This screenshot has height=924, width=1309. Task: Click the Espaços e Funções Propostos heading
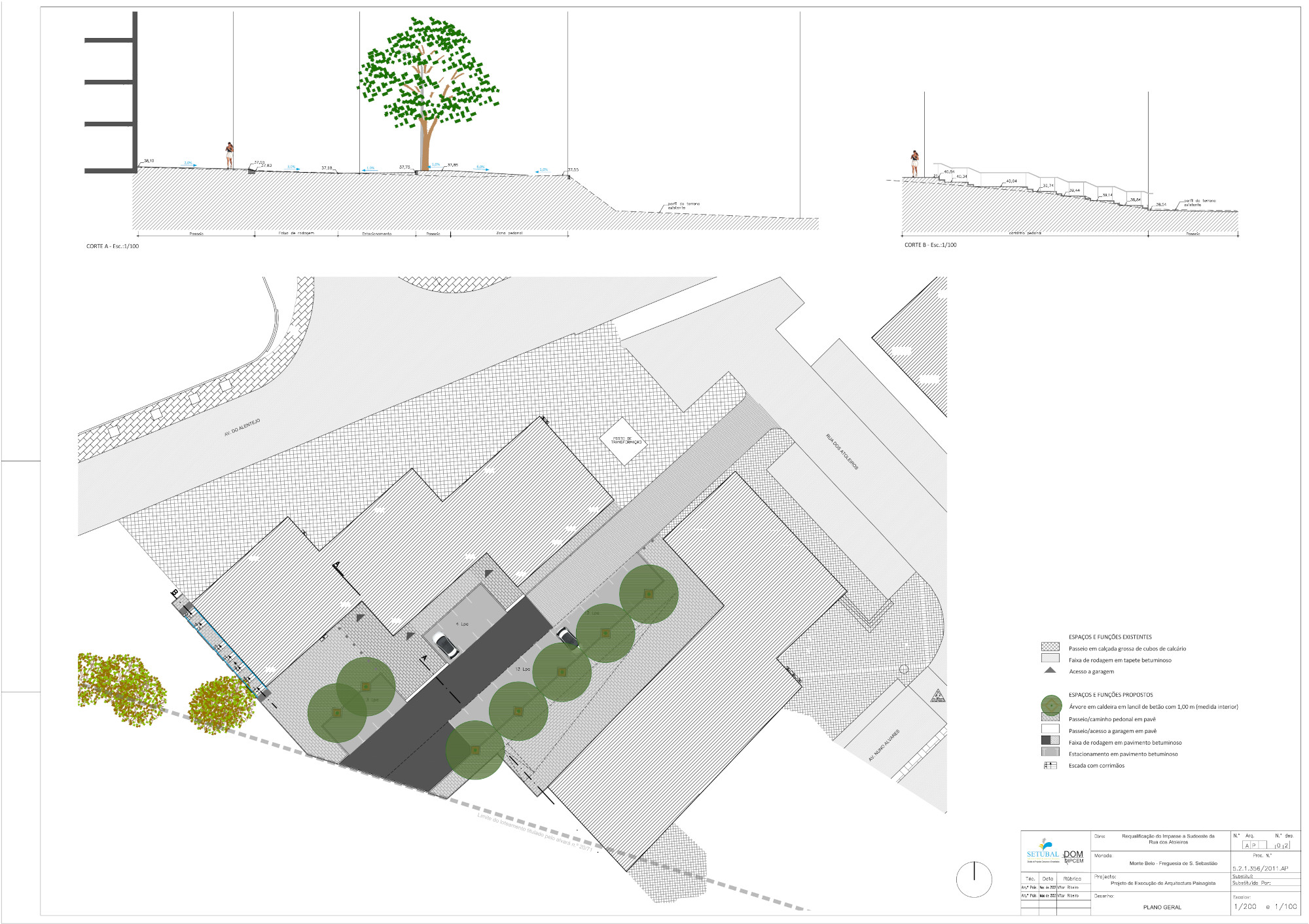(1111, 695)
